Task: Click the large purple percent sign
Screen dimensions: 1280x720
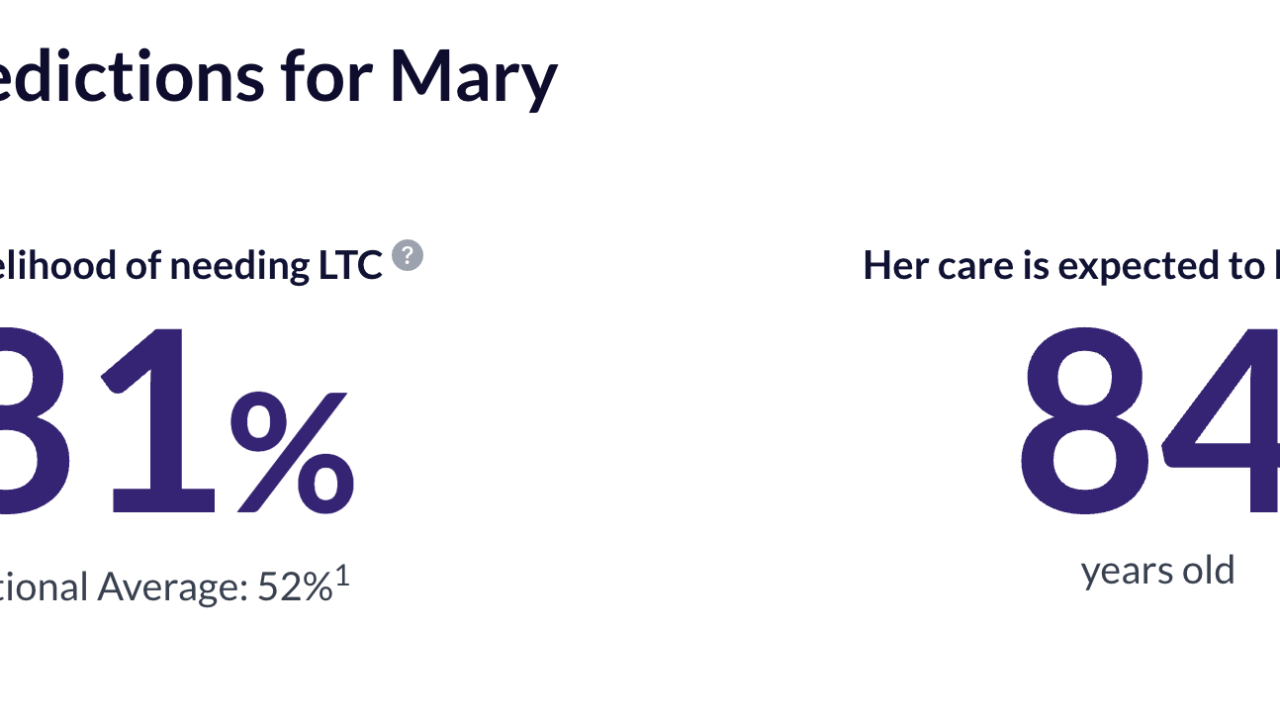Action: 293,452
